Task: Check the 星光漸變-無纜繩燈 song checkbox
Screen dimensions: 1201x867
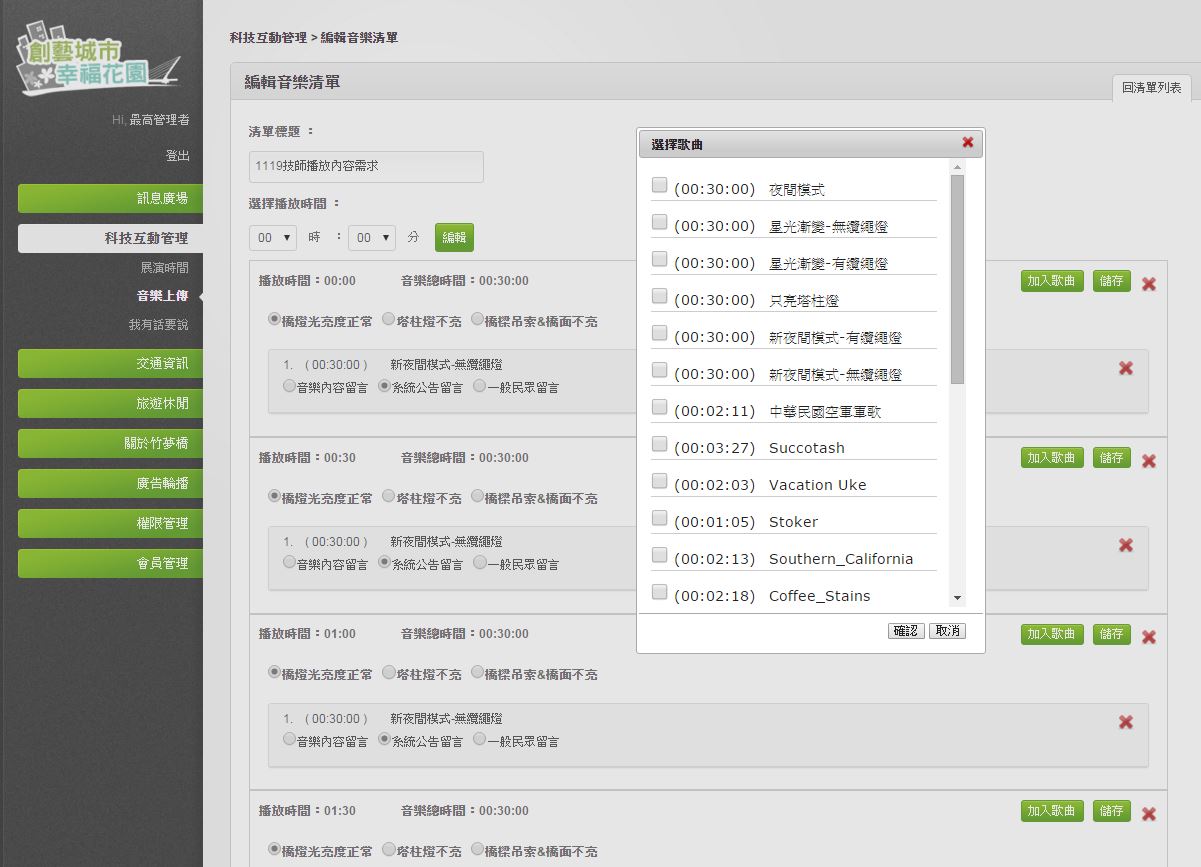Action: [659, 222]
